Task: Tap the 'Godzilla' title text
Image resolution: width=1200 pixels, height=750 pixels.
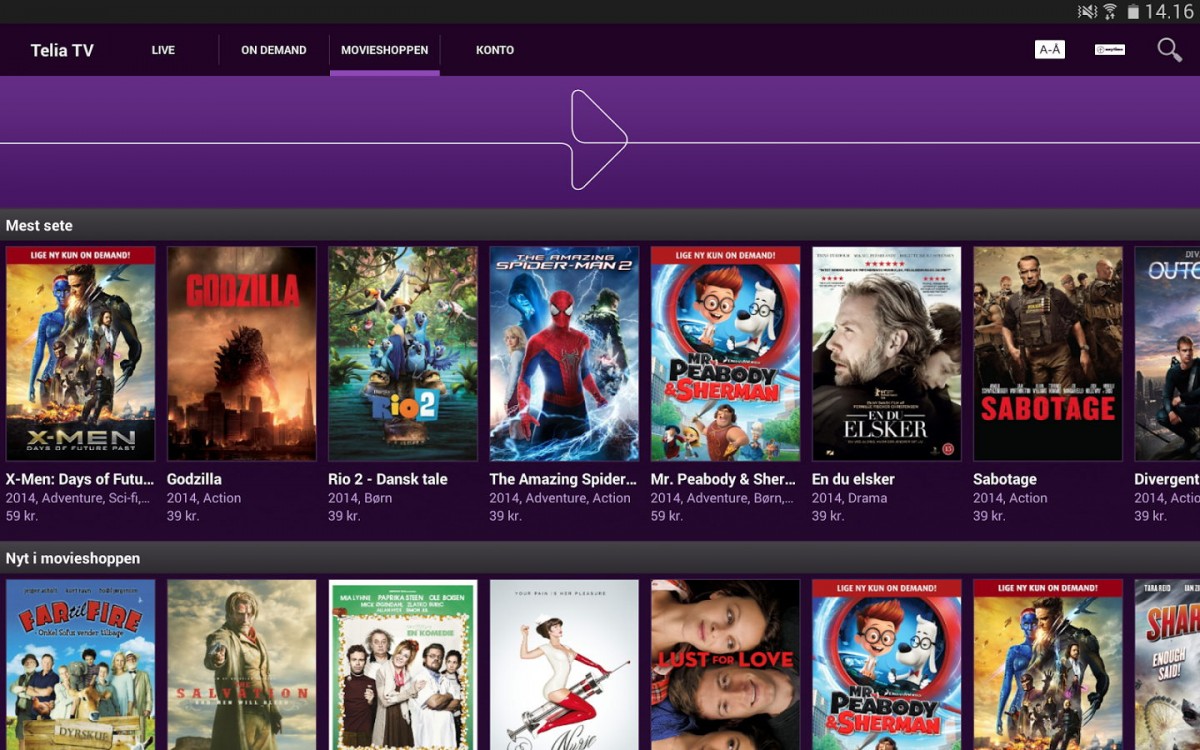Action: pyautogui.click(x=194, y=479)
